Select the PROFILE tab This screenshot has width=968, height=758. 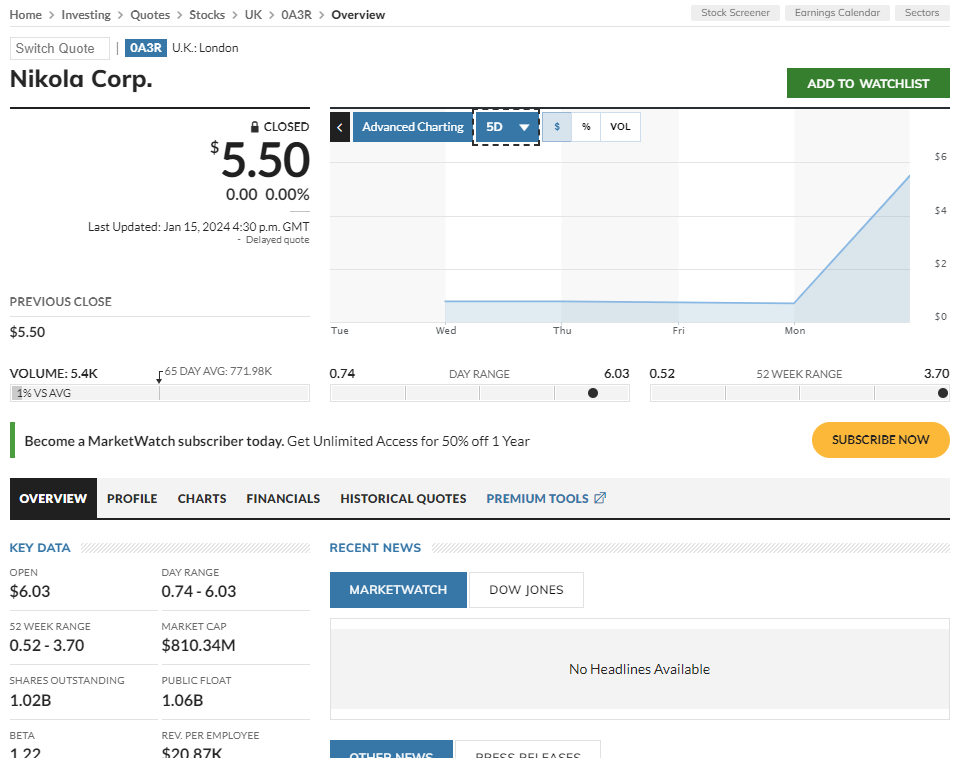tap(132, 498)
